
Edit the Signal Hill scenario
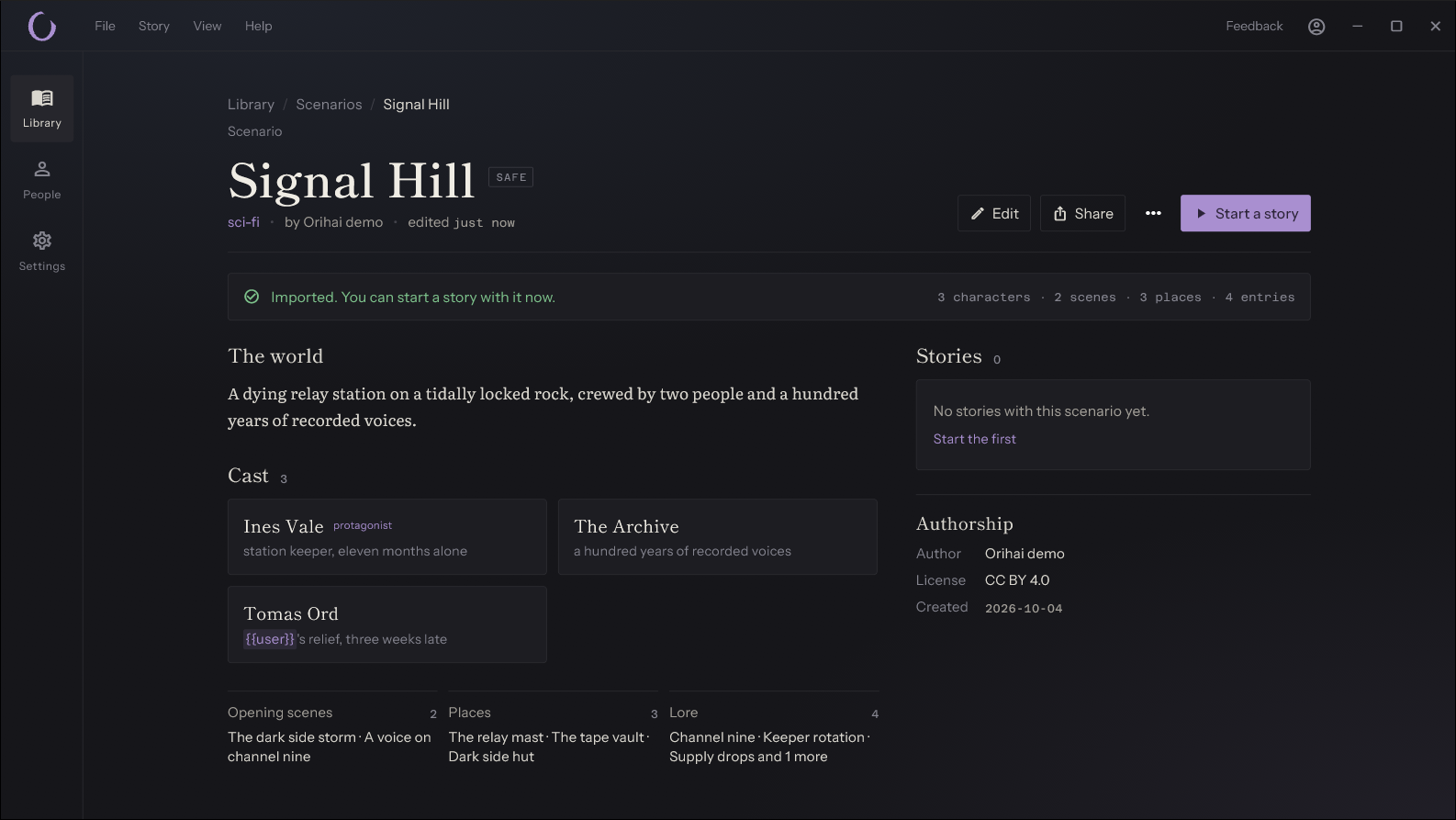pos(994,213)
